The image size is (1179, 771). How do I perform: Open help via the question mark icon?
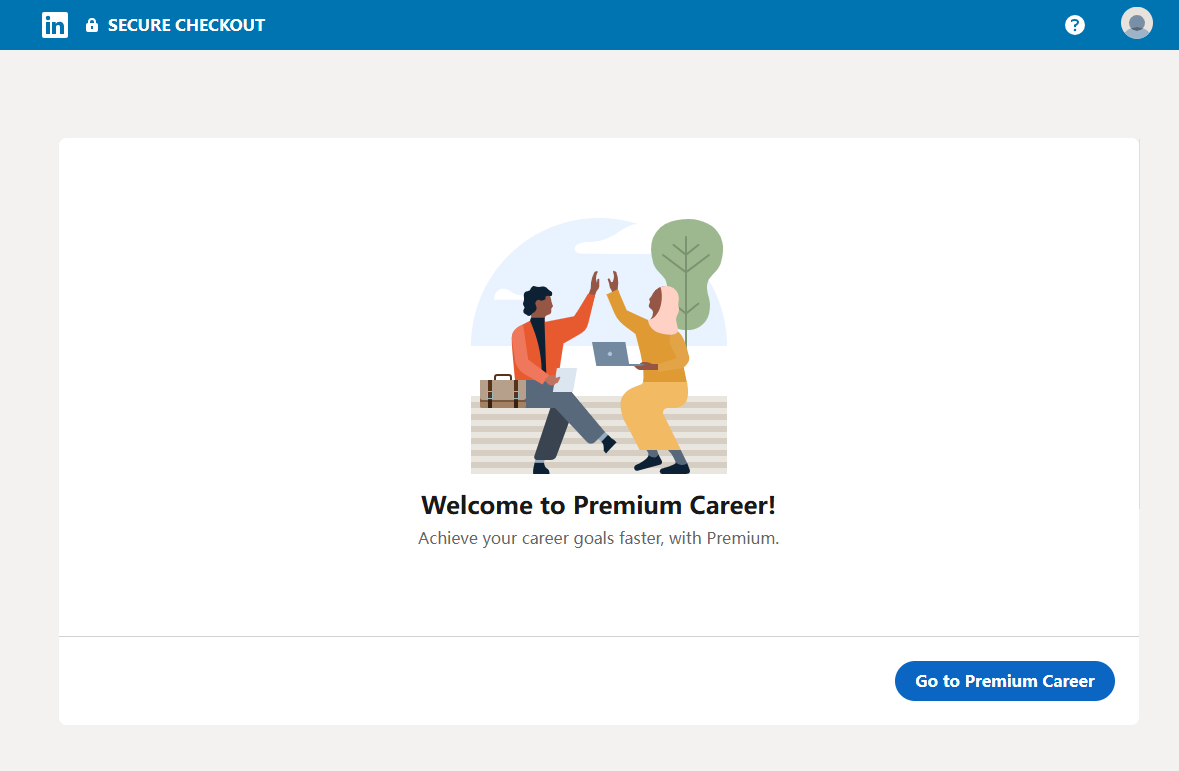[1075, 25]
